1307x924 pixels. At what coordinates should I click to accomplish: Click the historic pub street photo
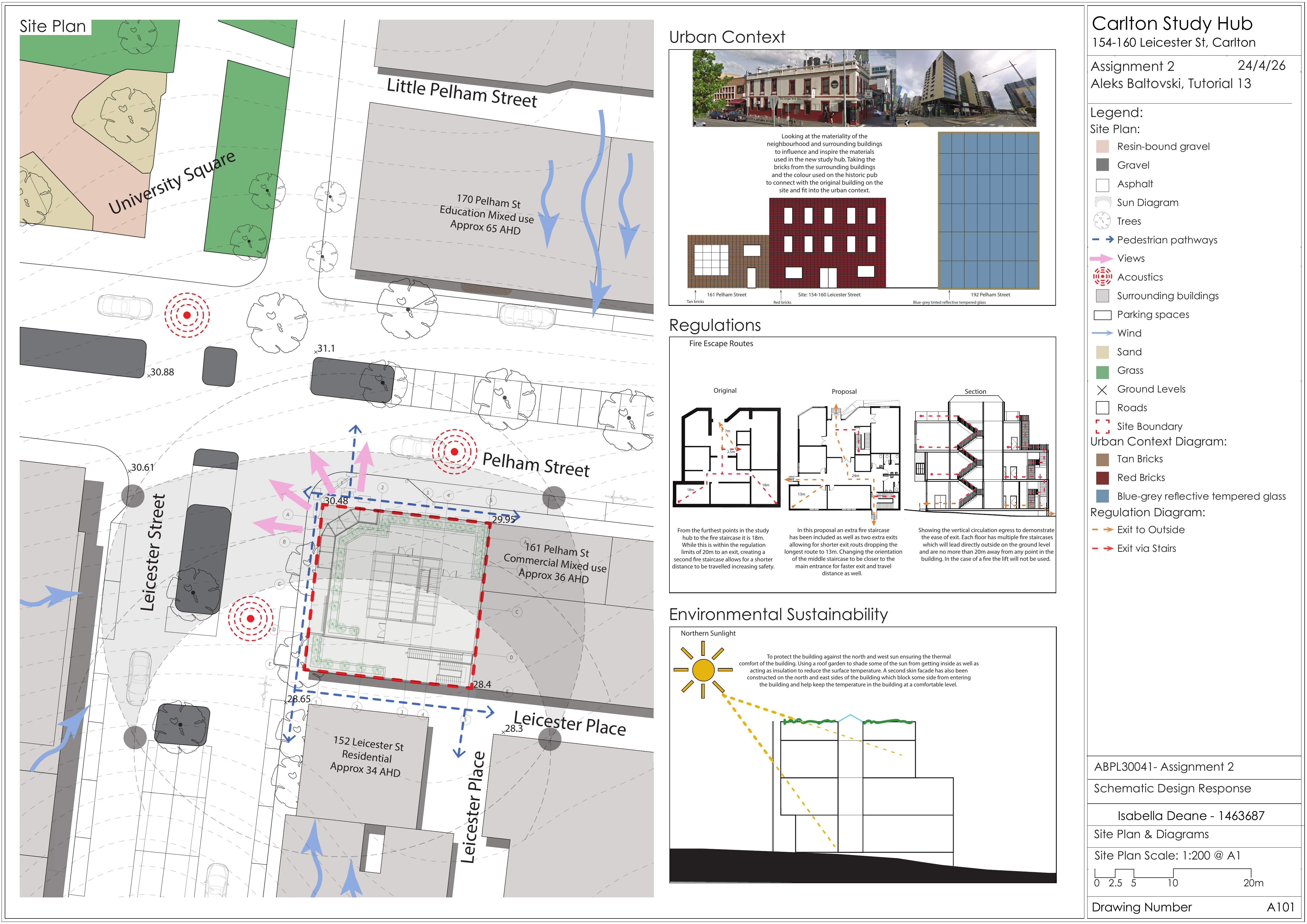tap(795, 88)
